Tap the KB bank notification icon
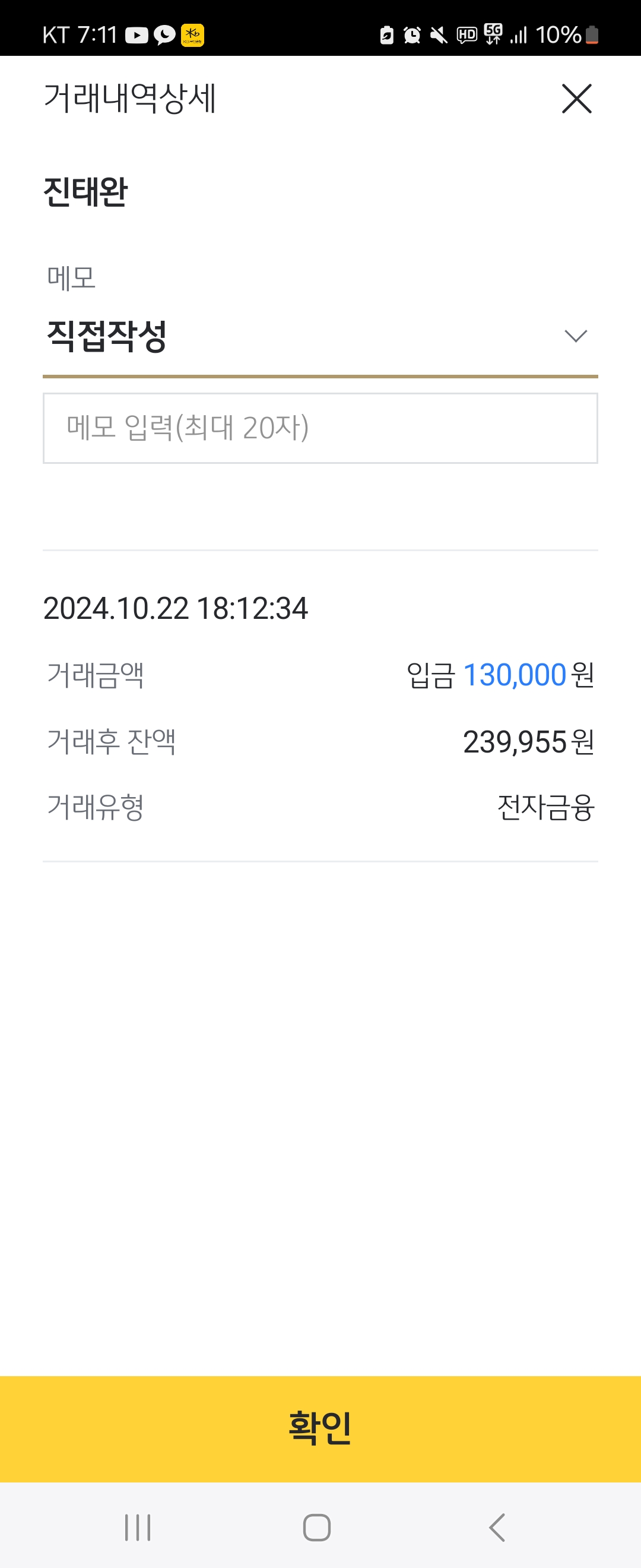Screen dimensions: 641x1568 click(192, 35)
